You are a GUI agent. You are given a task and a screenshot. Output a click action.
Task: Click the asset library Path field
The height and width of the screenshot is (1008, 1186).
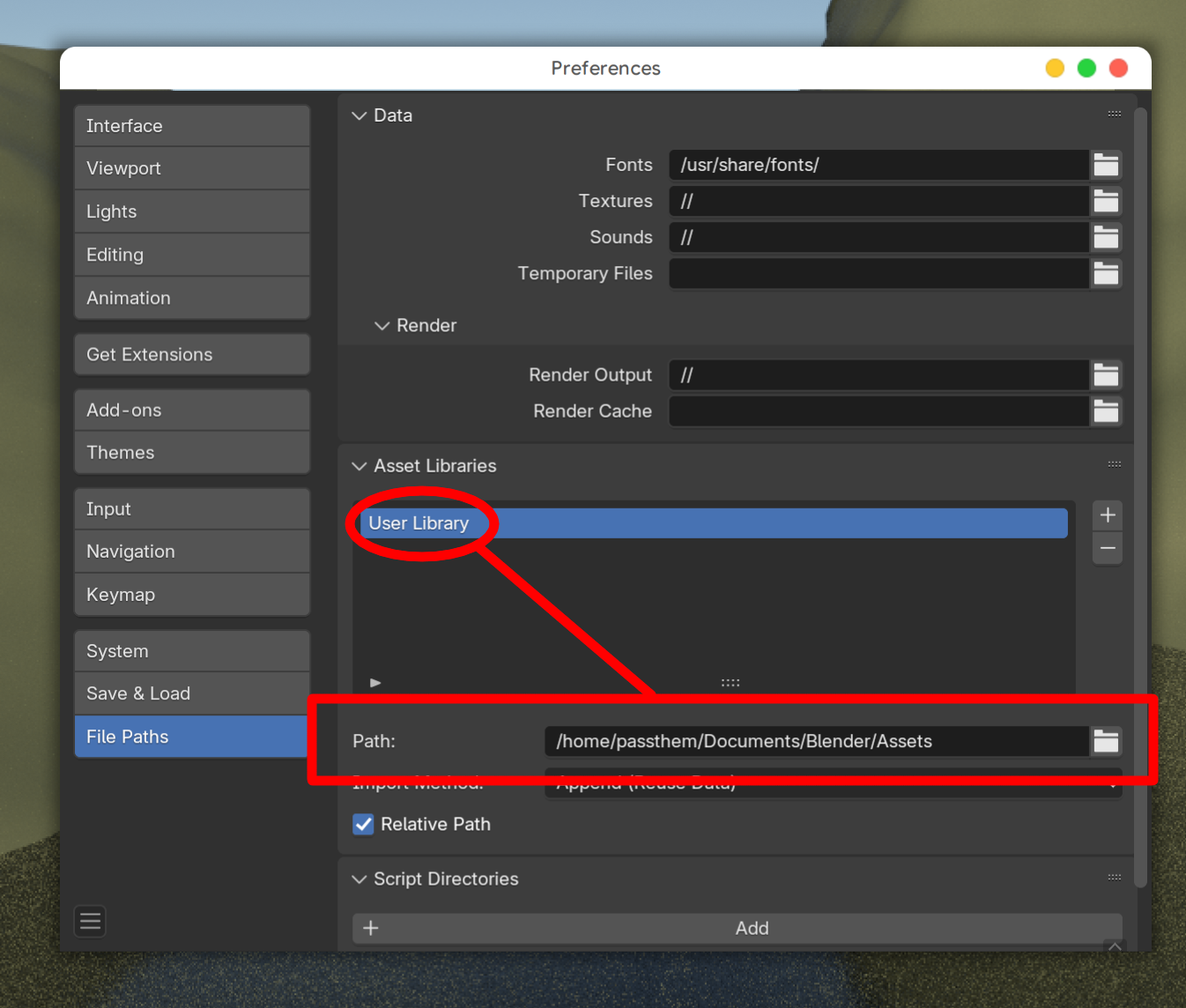pyautogui.click(x=817, y=741)
